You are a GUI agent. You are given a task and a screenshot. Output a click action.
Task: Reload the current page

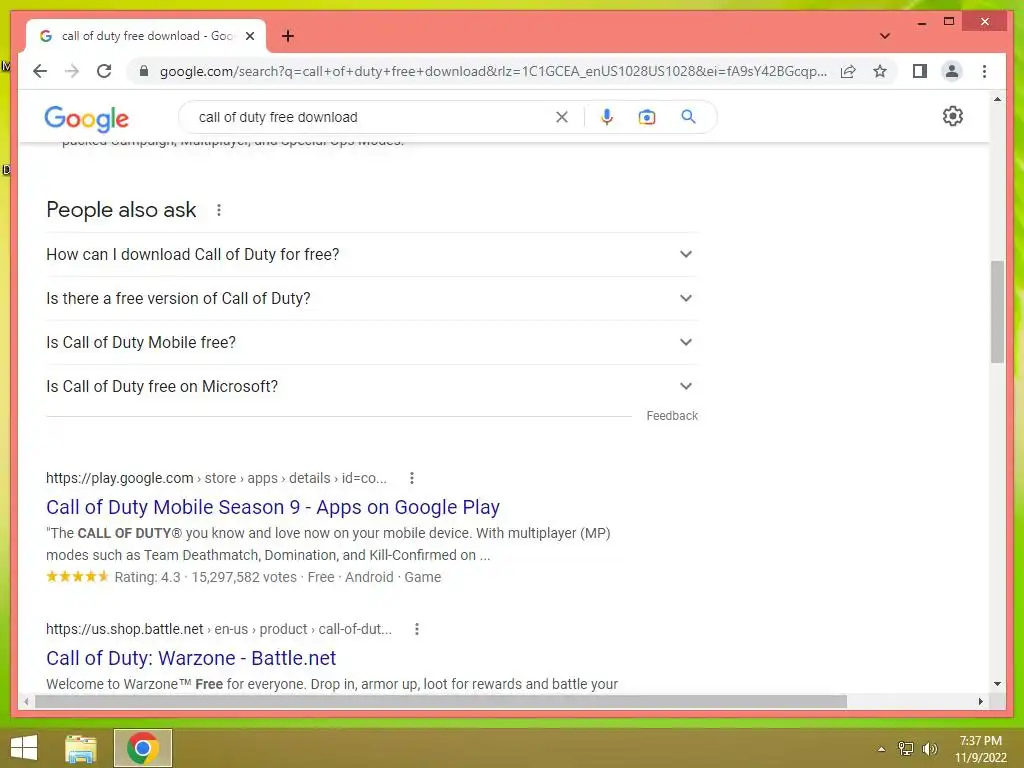pos(104,71)
